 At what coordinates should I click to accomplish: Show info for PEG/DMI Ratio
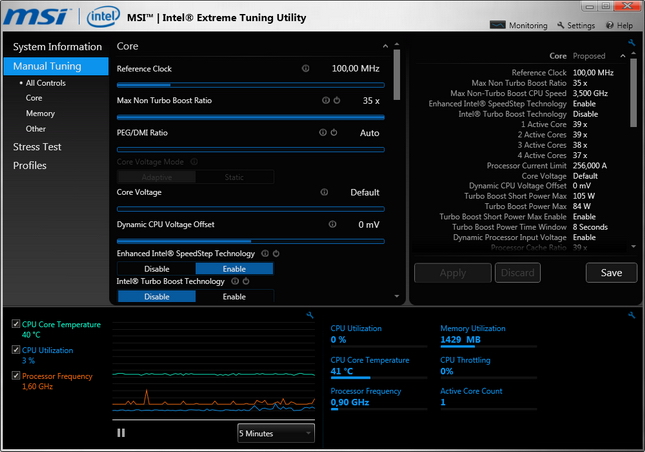click(x=323, y=132)
